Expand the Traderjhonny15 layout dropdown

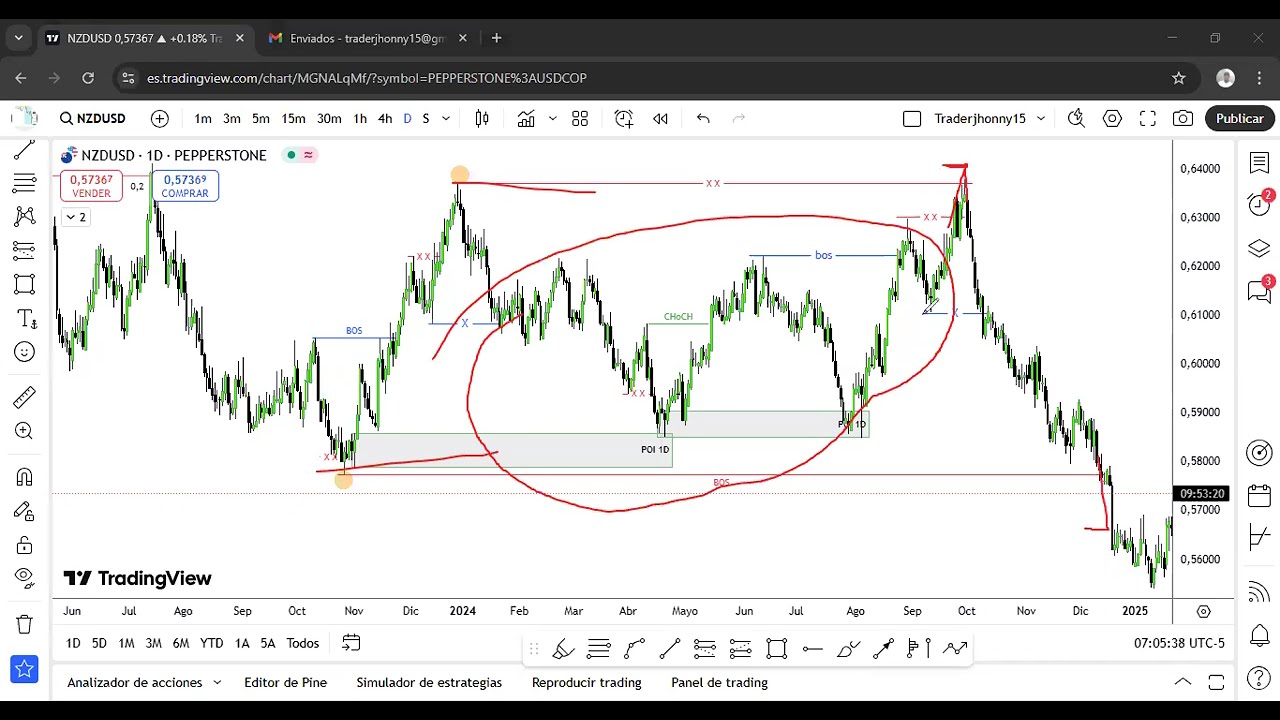[1041, 119]
